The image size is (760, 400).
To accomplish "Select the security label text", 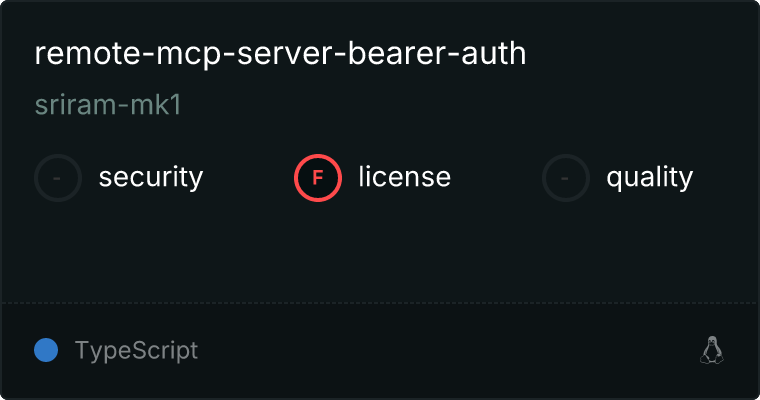I will pyautogui.click(x=151, y=177).
